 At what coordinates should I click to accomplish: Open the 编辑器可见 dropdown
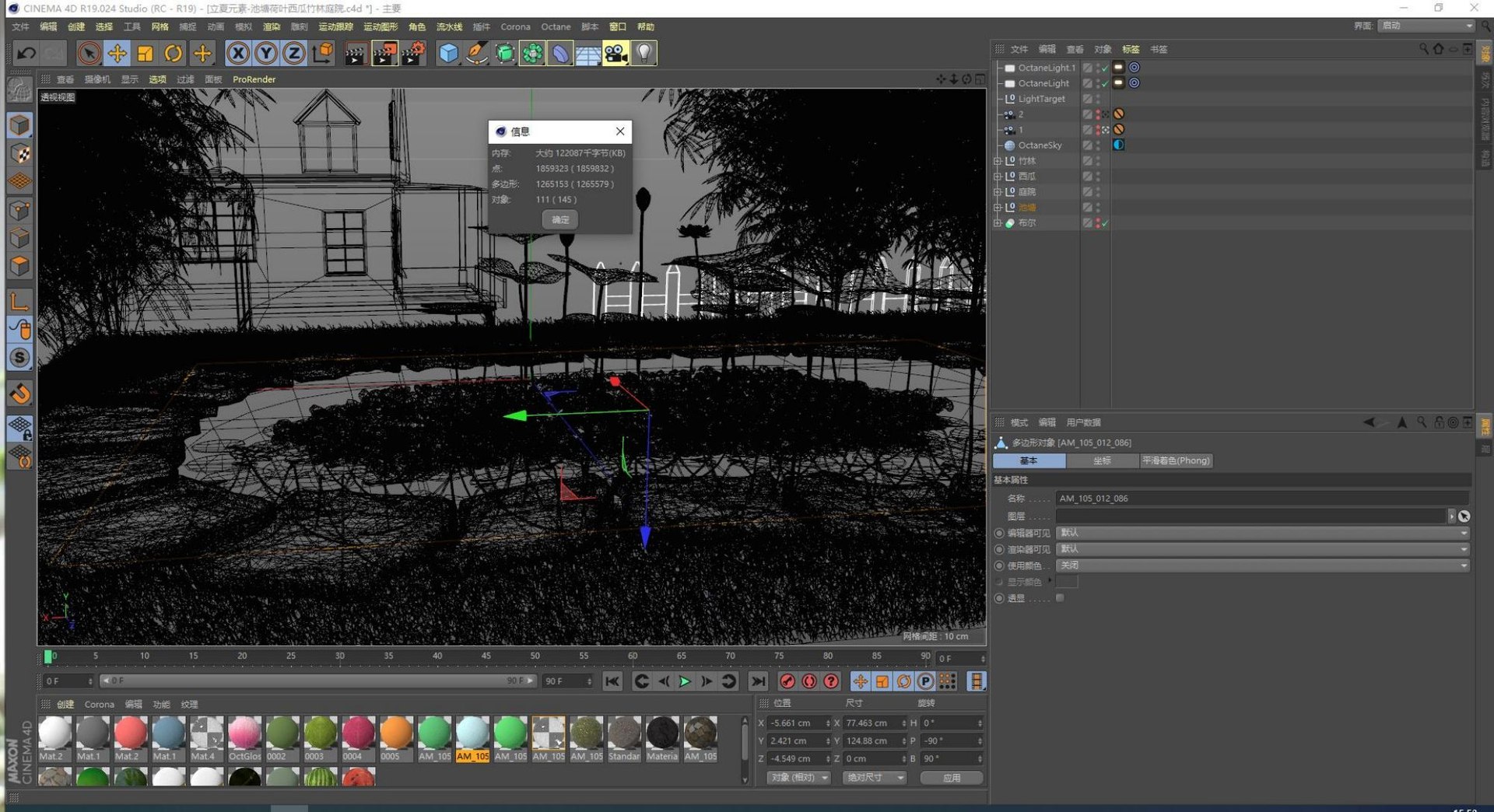[1262, 534]
